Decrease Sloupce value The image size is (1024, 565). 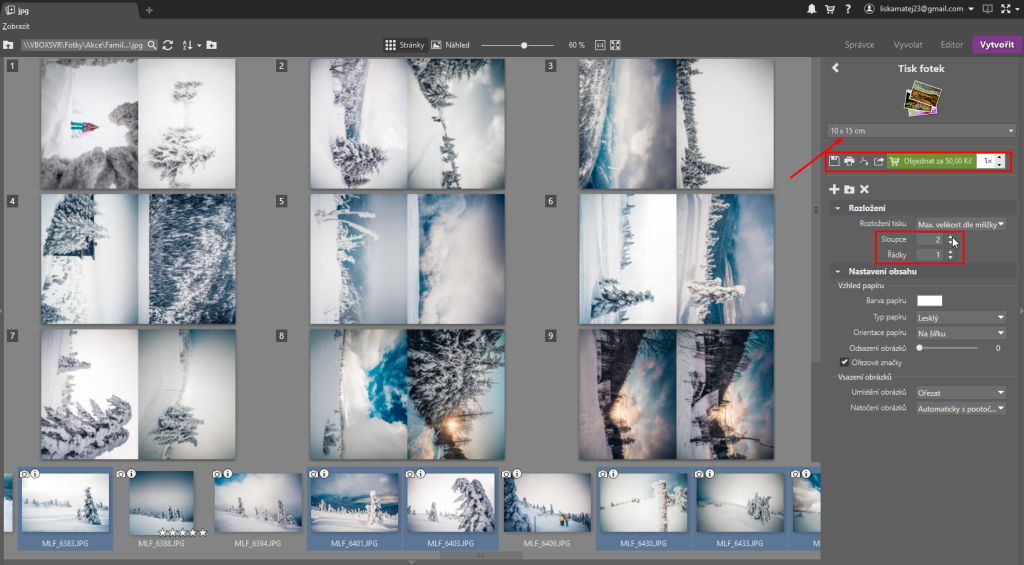950,243
